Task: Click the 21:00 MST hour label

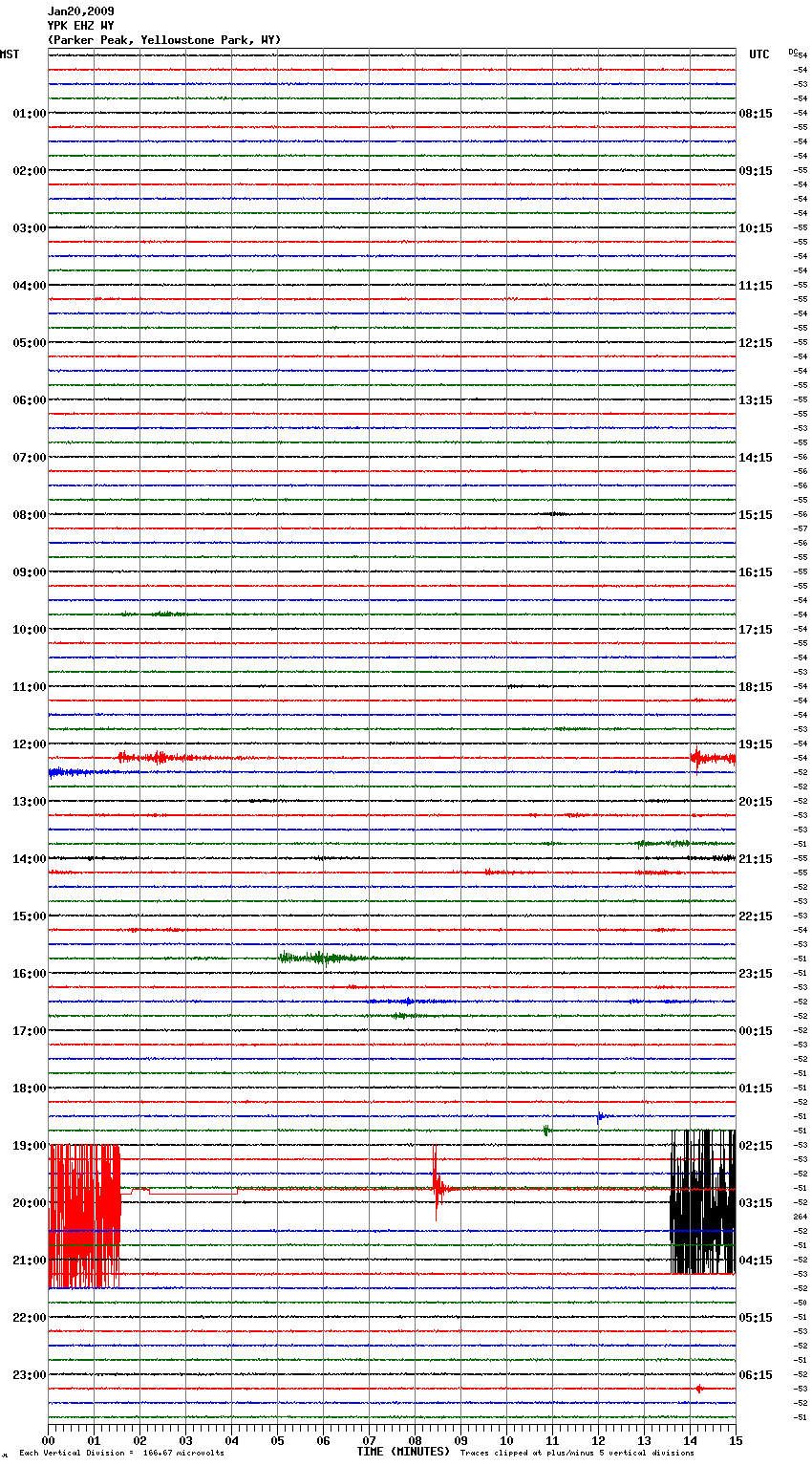Action: click(30, 1261)
